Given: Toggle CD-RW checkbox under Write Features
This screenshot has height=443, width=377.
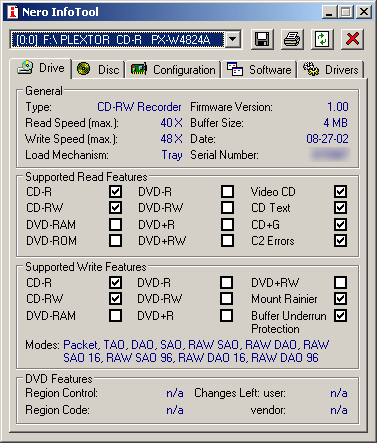Looking at the screenshot, I should (115, 298).
